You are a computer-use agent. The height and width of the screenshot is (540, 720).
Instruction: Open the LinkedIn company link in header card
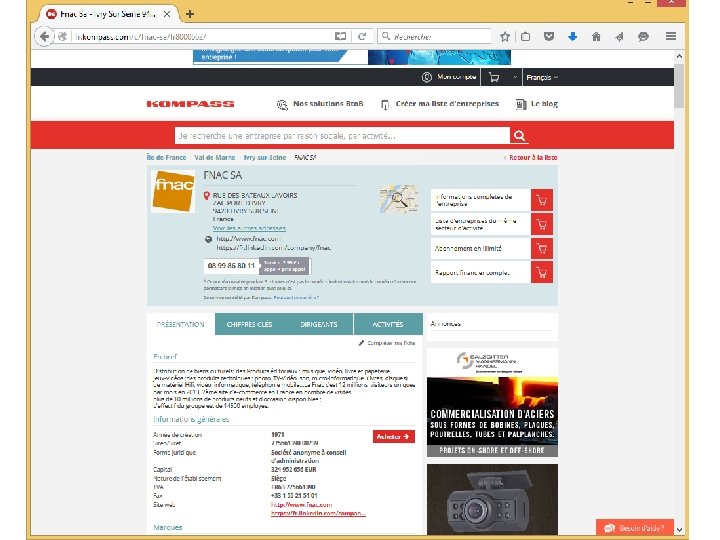273,248
